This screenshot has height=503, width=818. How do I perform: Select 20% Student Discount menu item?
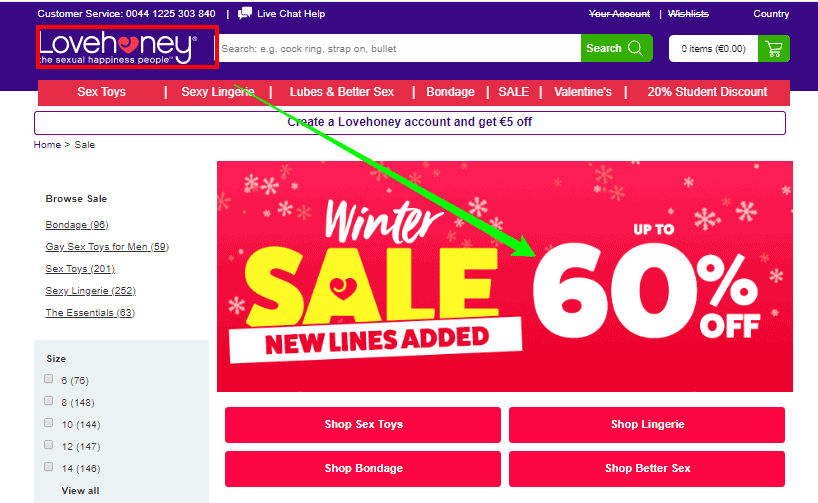pos(707,92)
